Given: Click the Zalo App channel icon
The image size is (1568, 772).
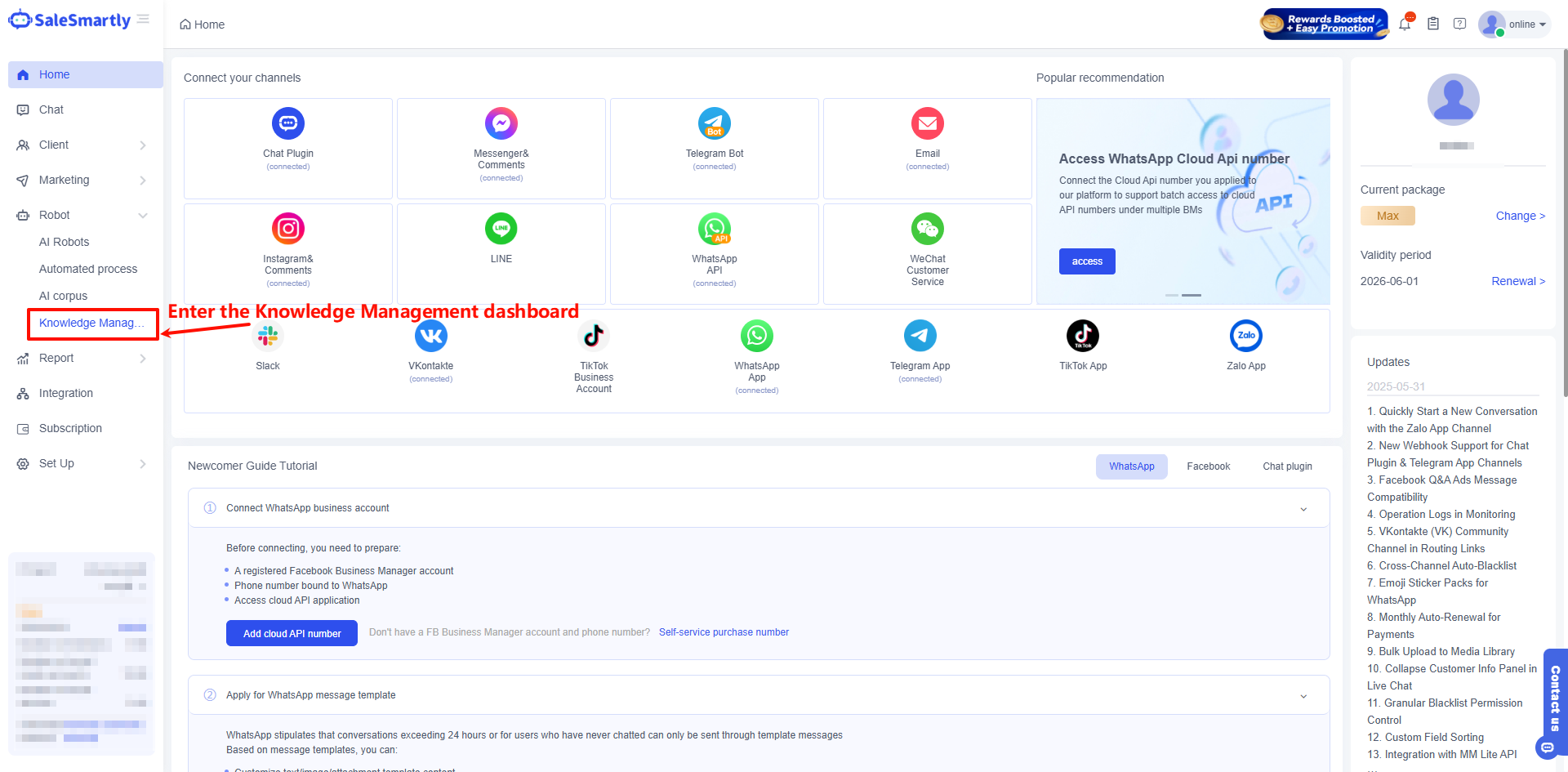Looking at the screenshot, I should 1246,336.
